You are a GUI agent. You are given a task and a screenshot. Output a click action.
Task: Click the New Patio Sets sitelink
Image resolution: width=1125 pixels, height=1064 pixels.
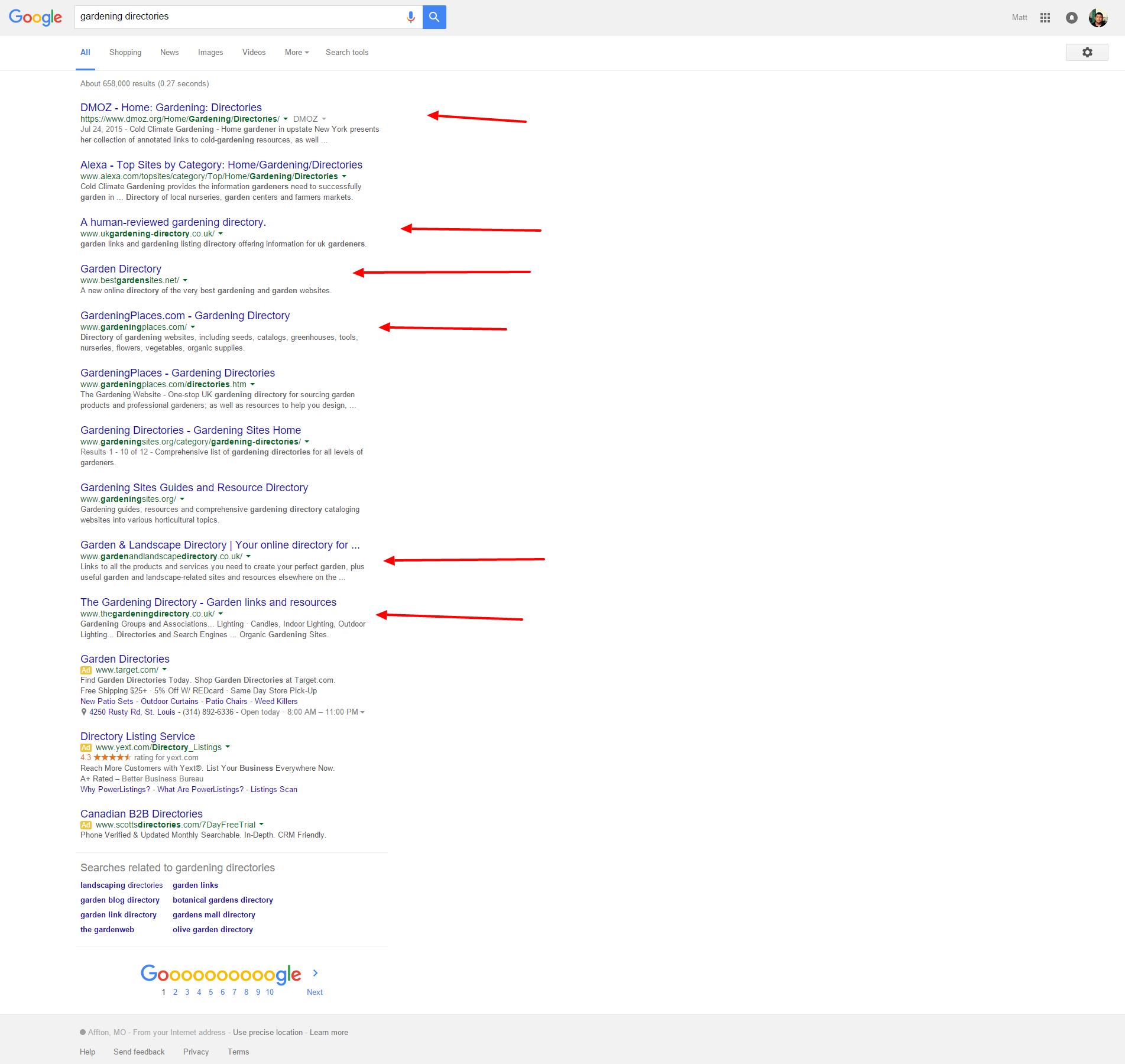[107, 702]
